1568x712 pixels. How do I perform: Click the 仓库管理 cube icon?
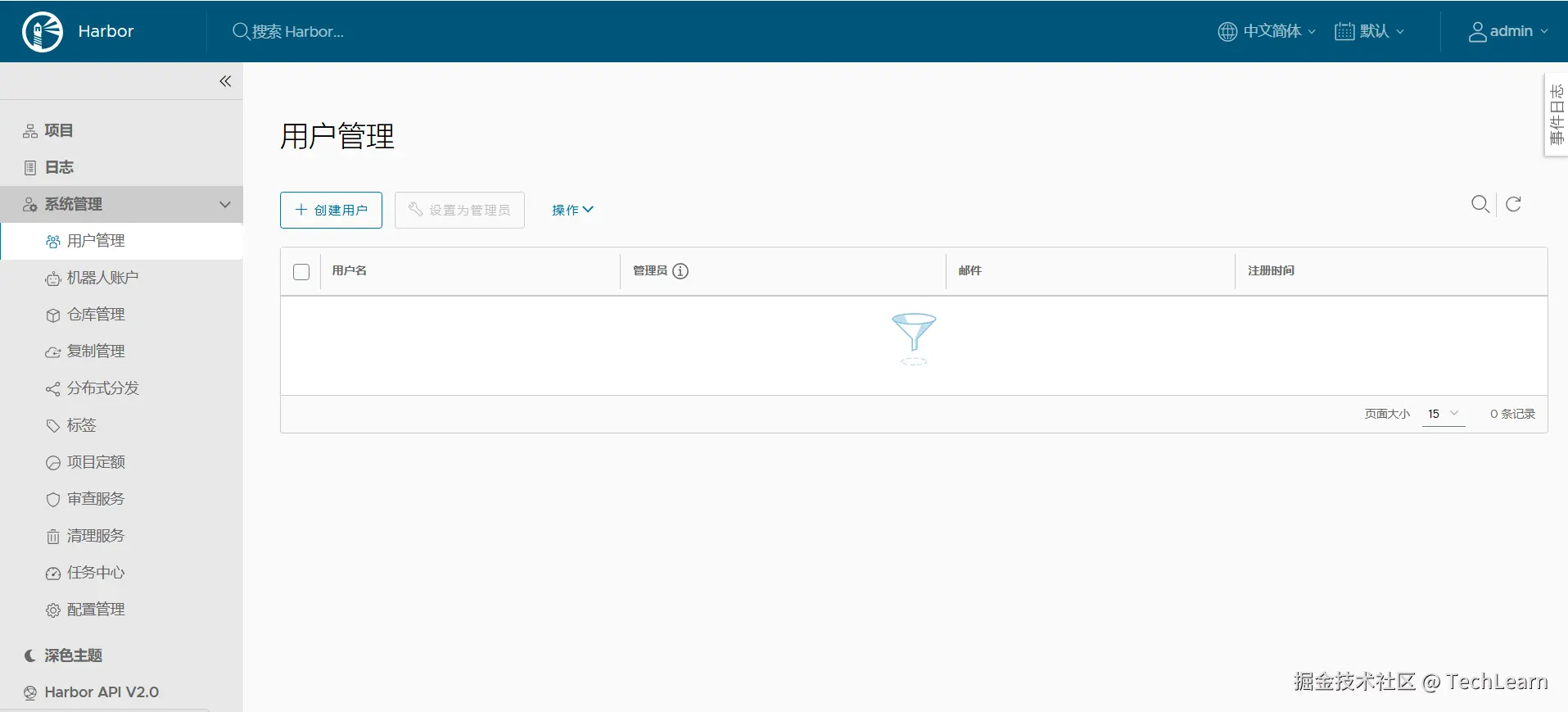[53, 315]
